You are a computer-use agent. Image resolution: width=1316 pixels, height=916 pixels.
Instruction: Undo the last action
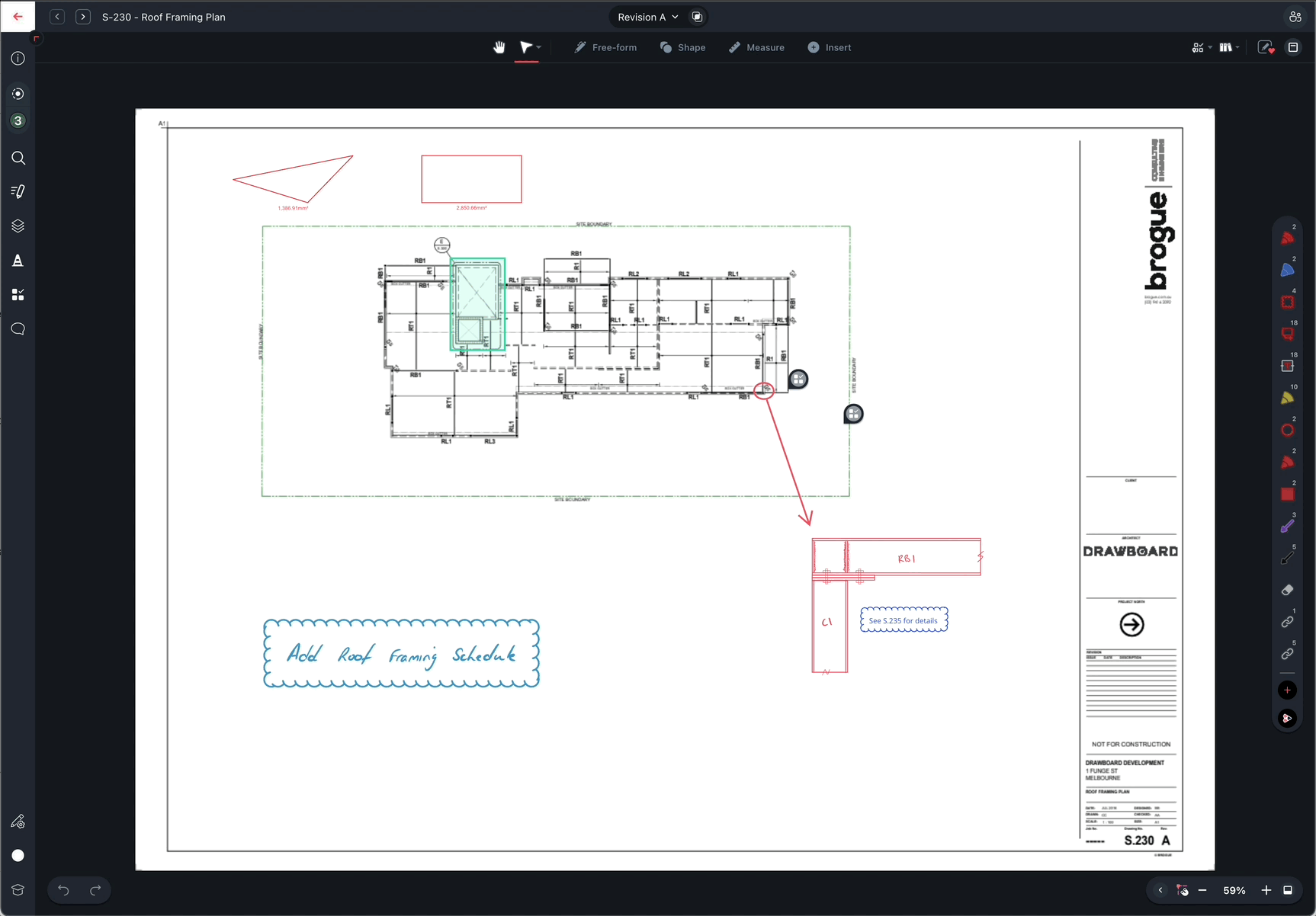[63, 890]
